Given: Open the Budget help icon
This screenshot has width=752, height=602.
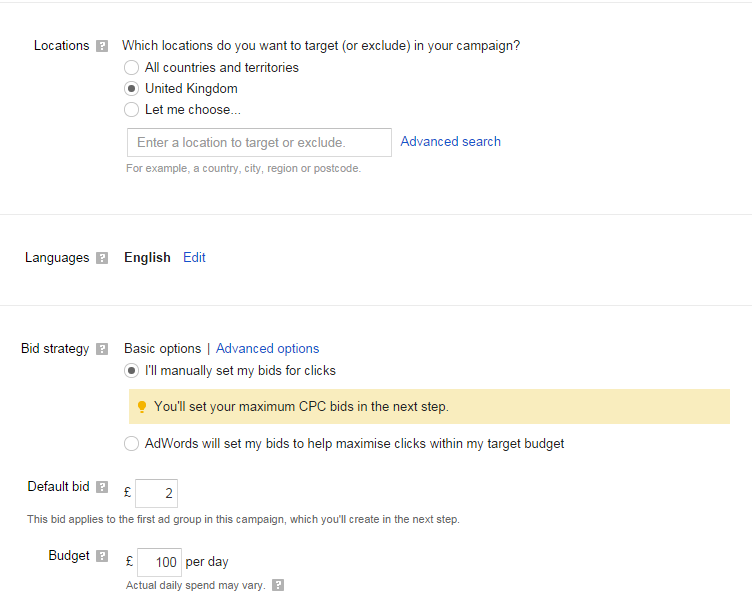Looking at the screenshot, I should [x=102, y=556].
